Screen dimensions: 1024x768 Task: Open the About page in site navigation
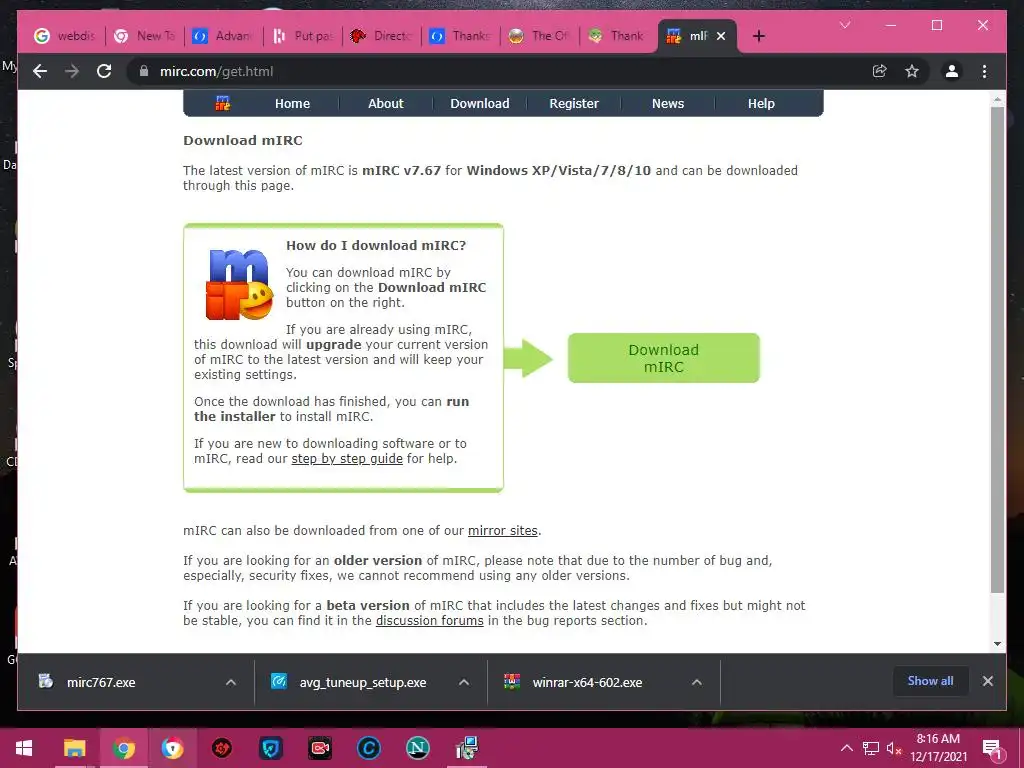[x=385, y=103]
